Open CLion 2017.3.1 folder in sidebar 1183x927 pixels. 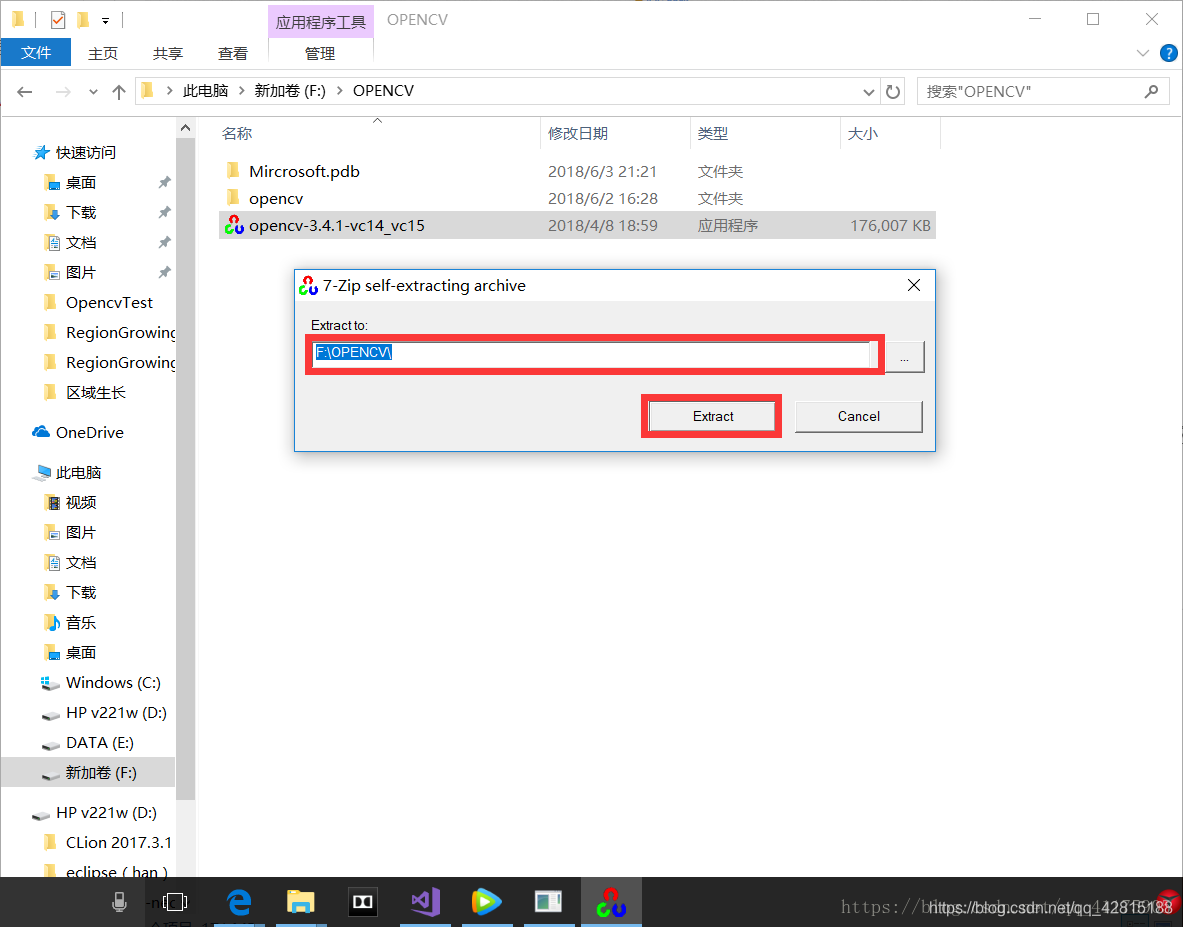pyautogui.click(x=118, y=843)
